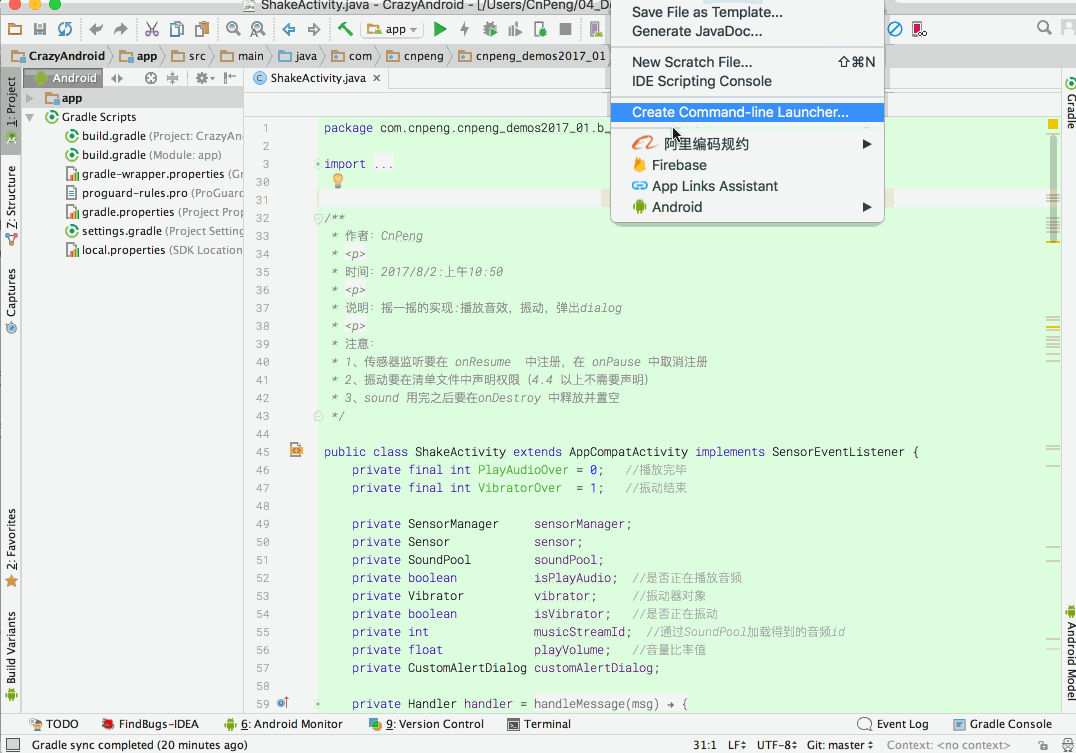Open the Version Control tool window
1076x753 pixels.
(426, 724)
